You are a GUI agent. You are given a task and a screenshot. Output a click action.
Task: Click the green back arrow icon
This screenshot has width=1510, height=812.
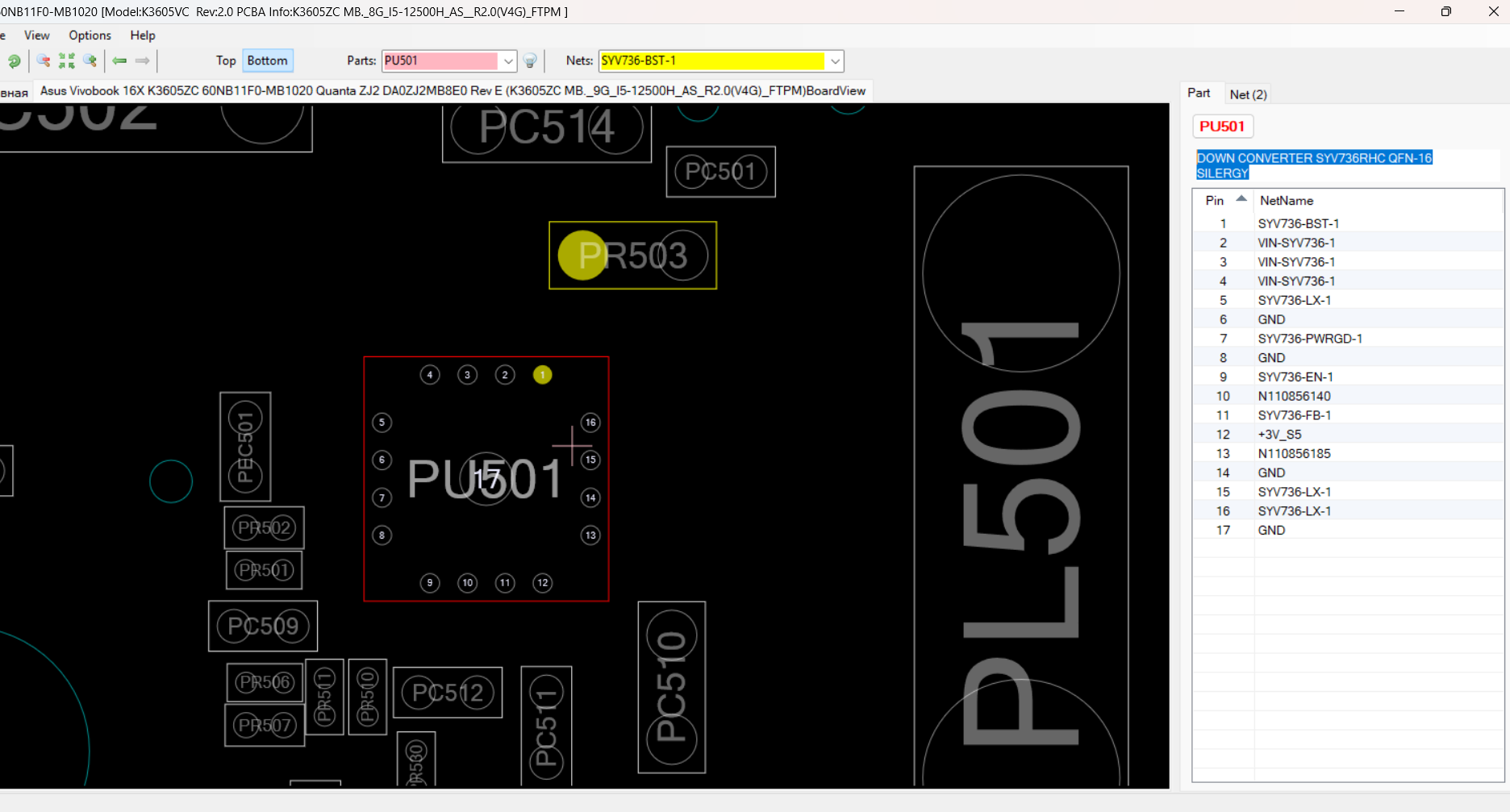pos(119,61)
